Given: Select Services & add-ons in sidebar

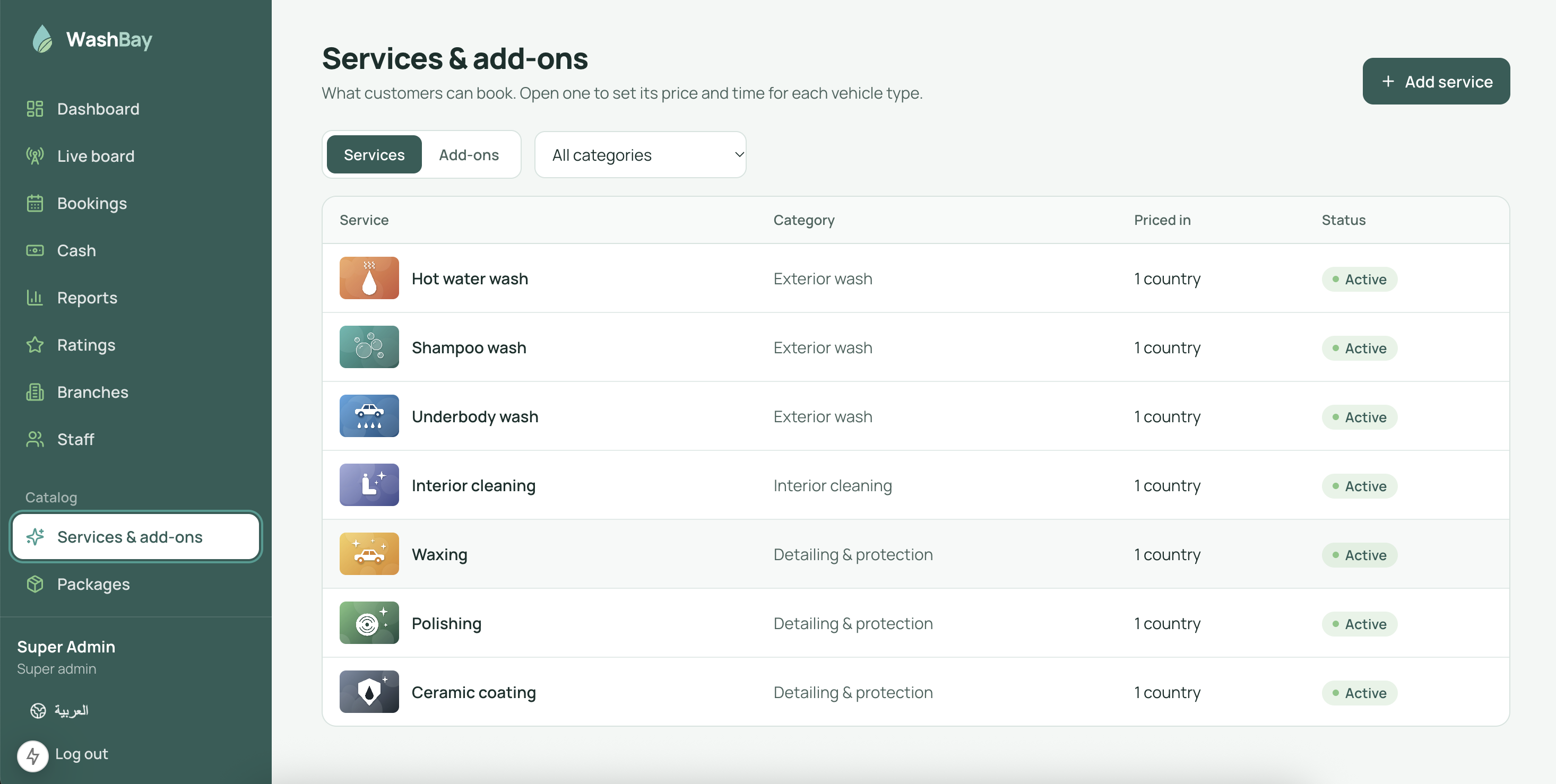Looking at the screenshot, I should tap(136, 537).
